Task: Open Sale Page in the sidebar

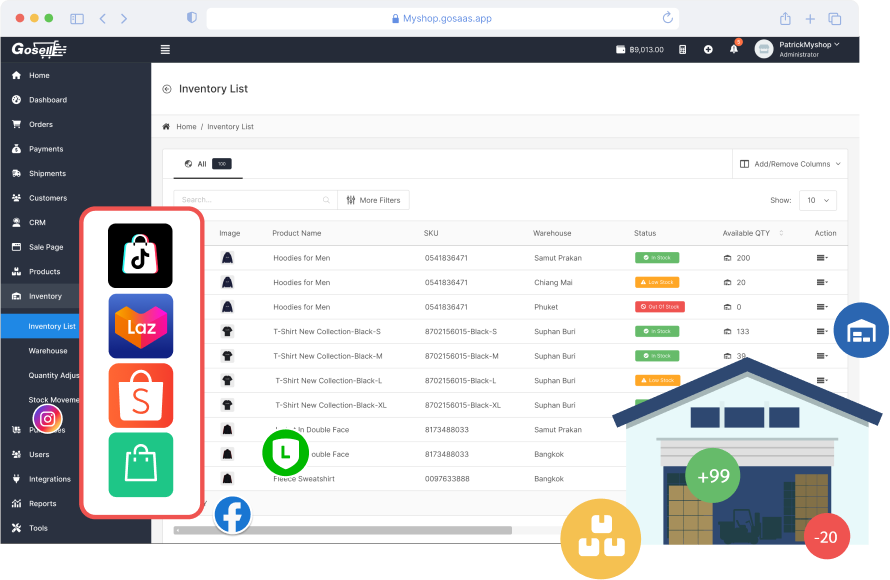Action: pos(46,247)
